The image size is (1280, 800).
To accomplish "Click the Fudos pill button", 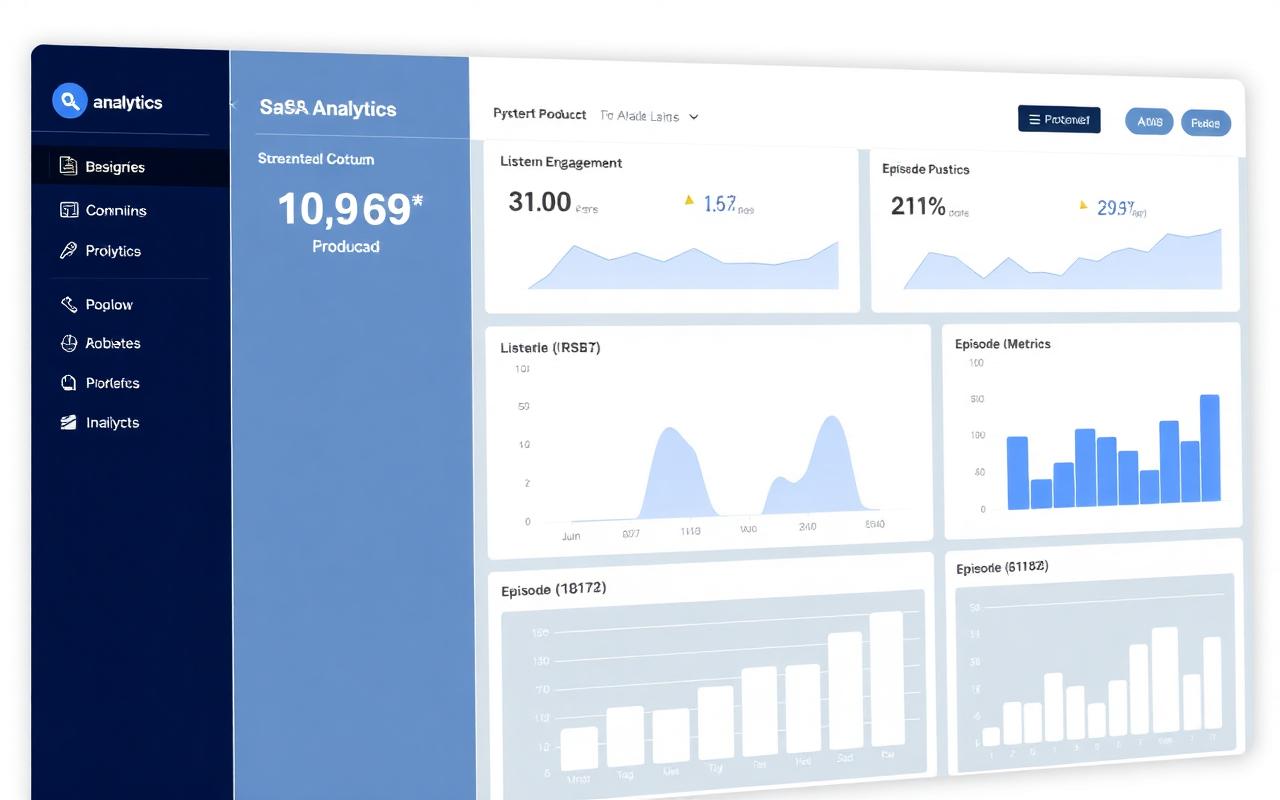I will pos(1206,123).
